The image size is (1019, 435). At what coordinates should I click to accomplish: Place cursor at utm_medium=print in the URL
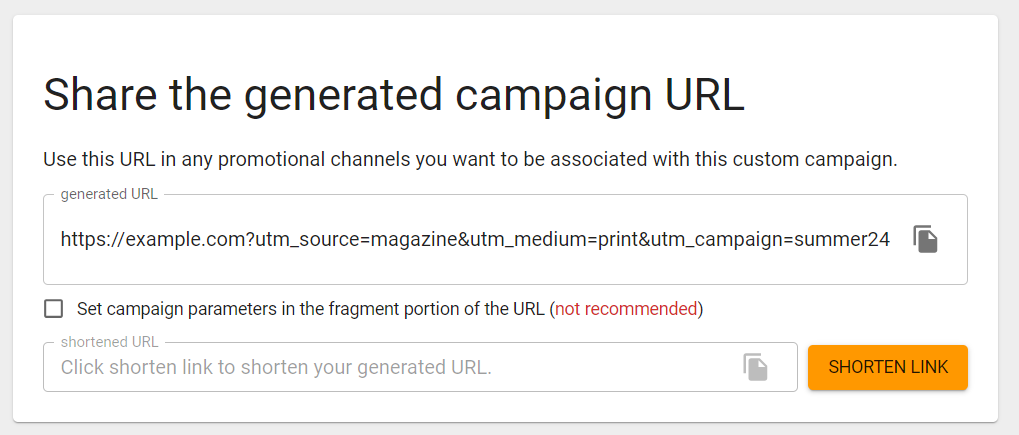556,240
